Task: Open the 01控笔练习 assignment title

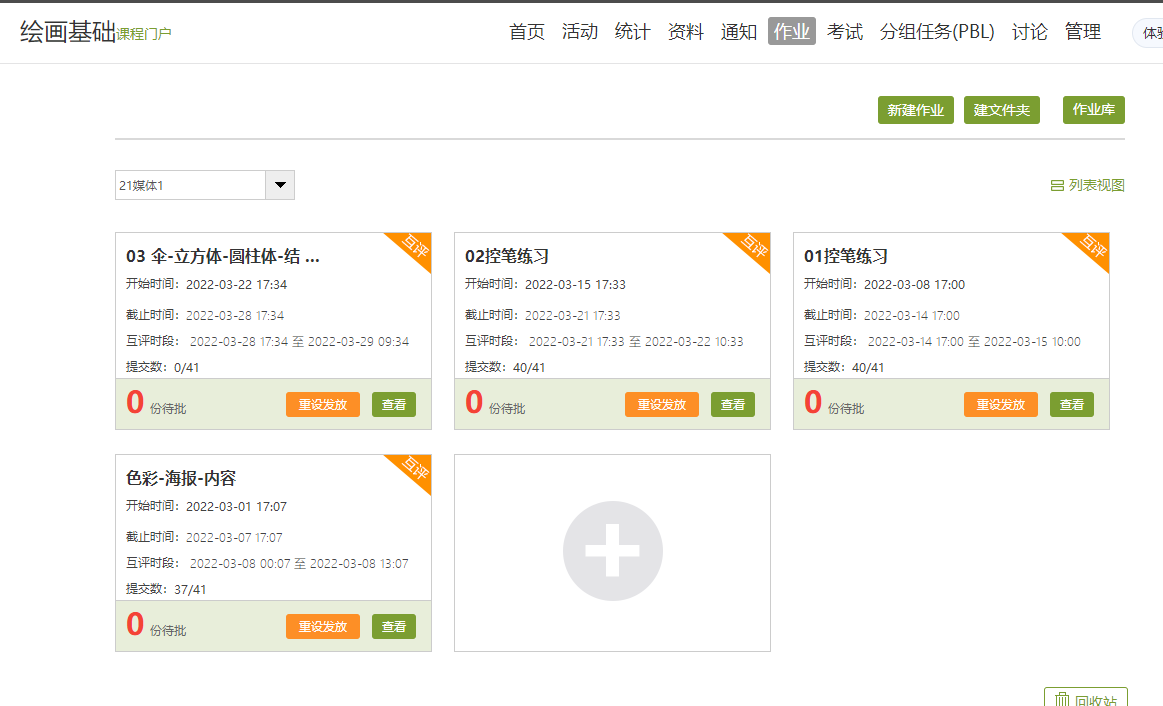Action: [846, 257]
